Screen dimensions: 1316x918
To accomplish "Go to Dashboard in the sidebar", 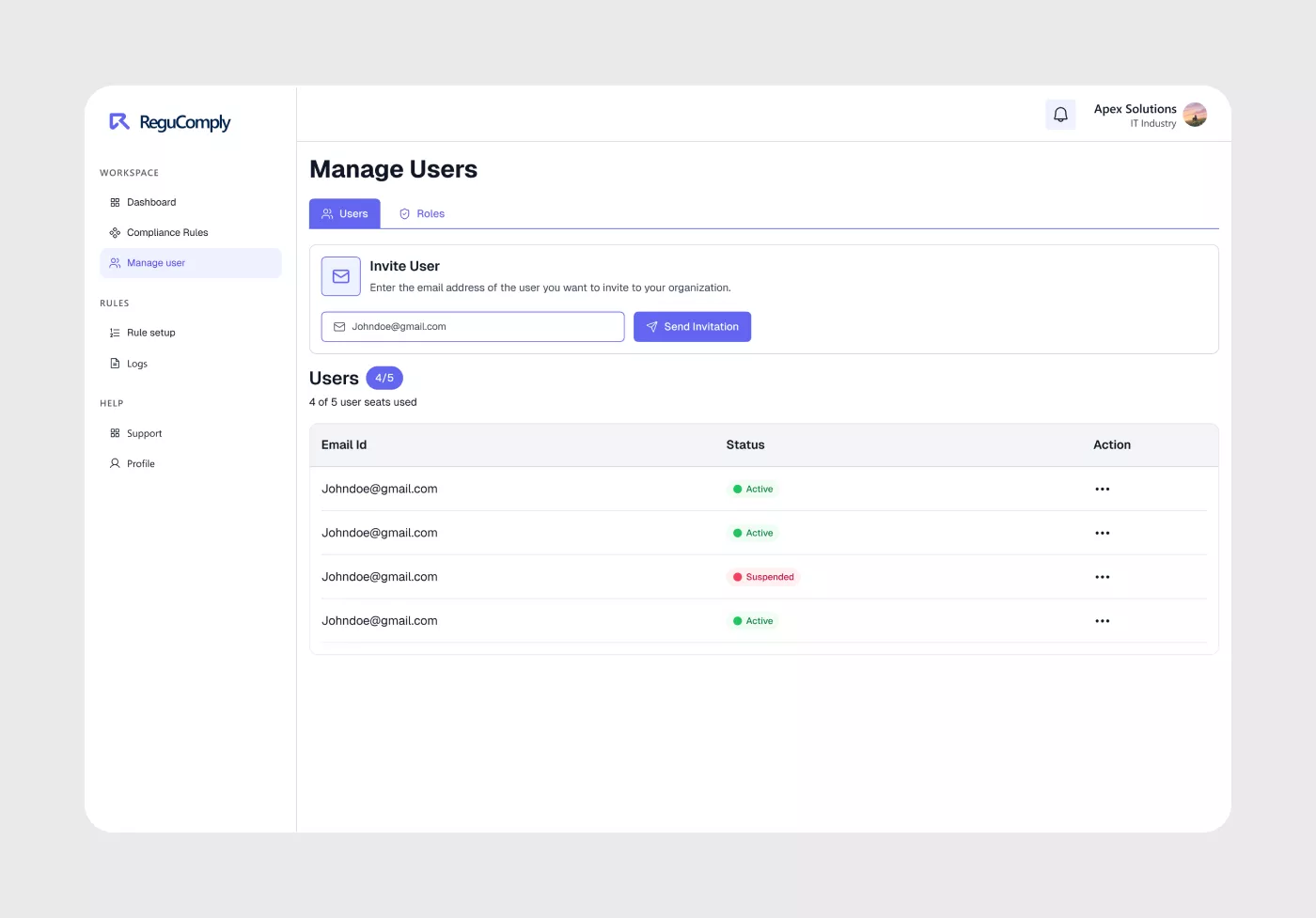I will coord(191,202).
